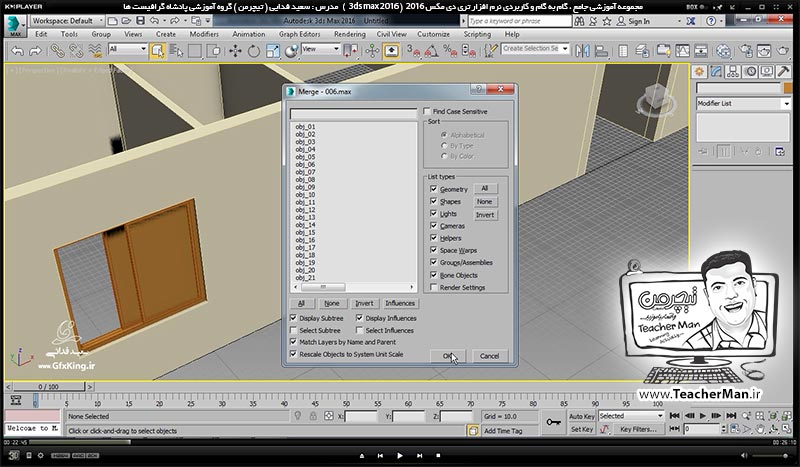Click the Pan View hand icon
Viewport: 800px width, 467px height.
[x=760, y=429]
